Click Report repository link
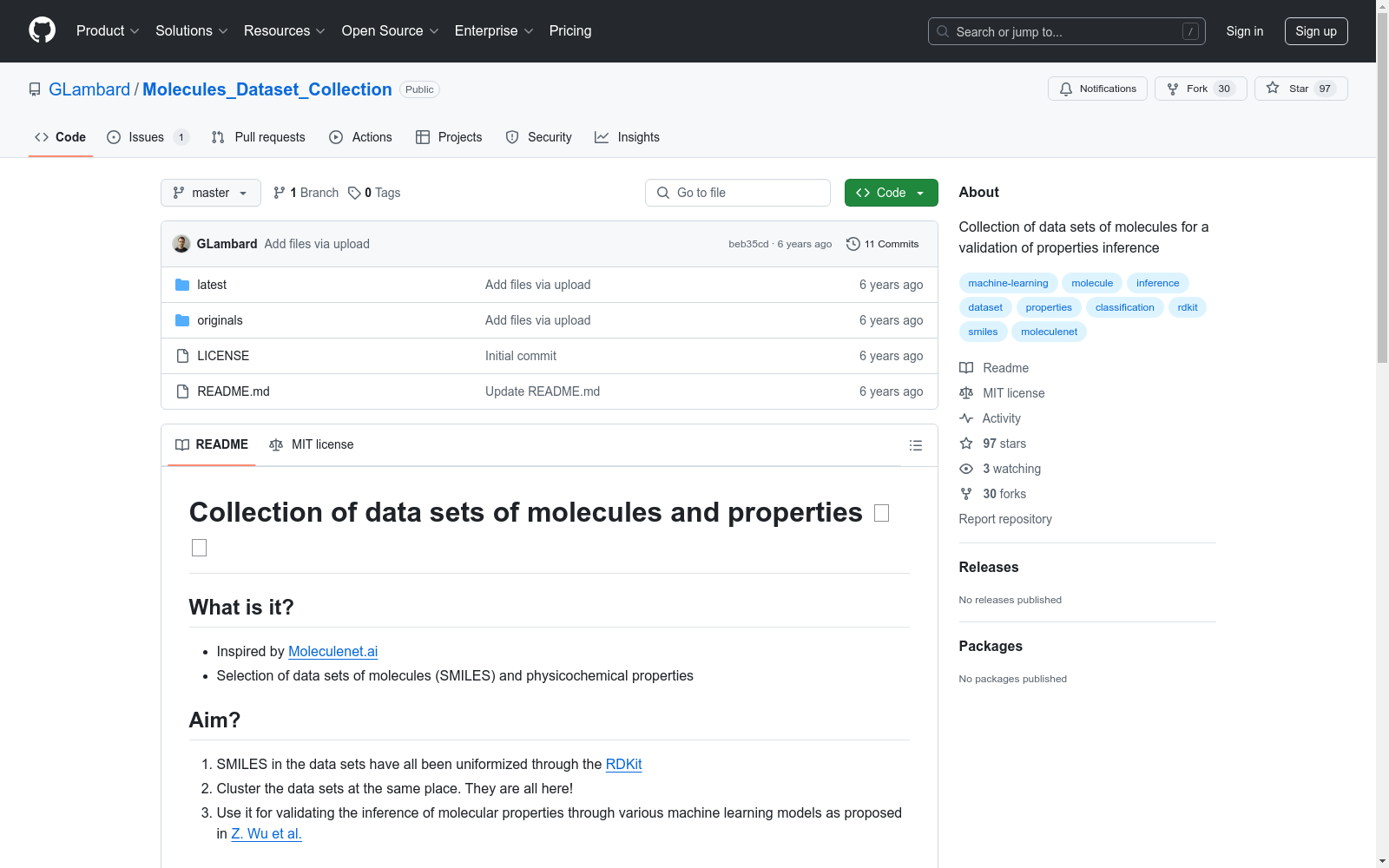Image resolution: width=1389 pixels, height=868 pixels. (1005, 519)
